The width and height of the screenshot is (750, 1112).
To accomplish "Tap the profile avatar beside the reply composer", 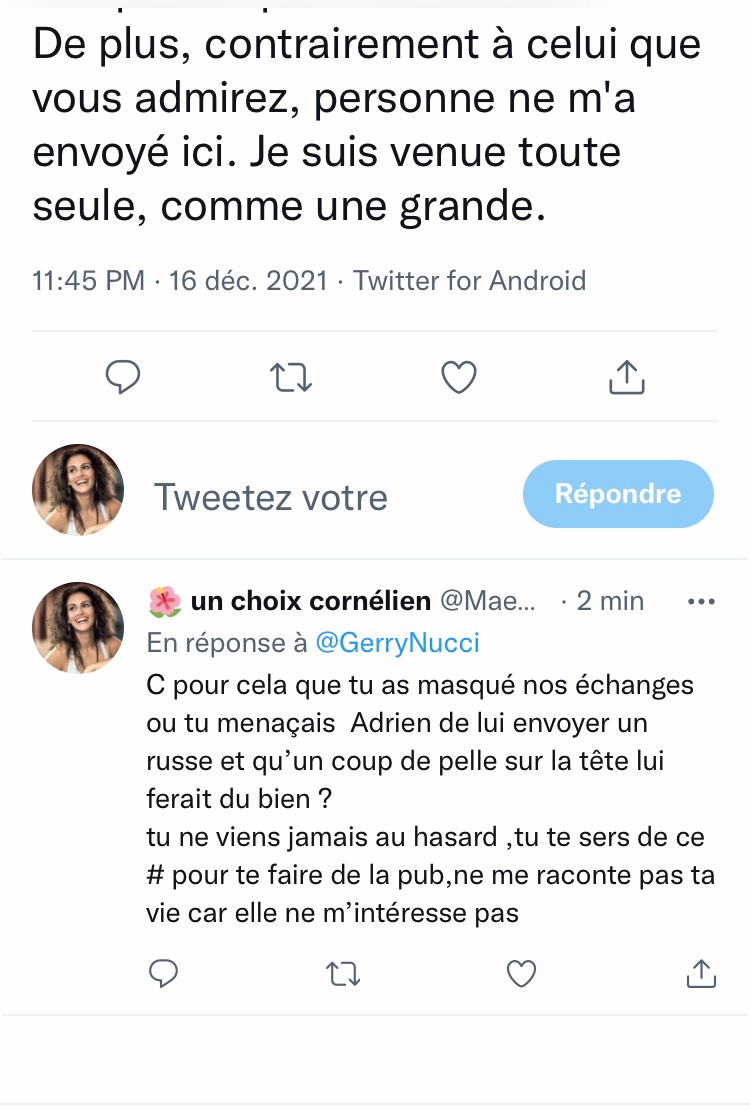I will point(78,490).
